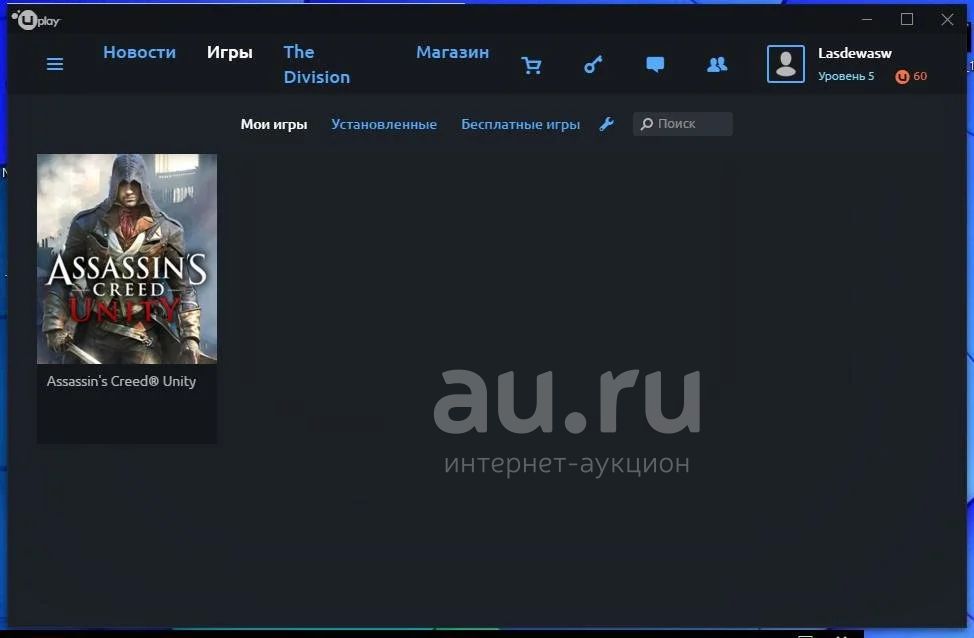This screenshot has height=638, width=974.
Task: Click the Поиск search field
Action: (x=683, y=124)
